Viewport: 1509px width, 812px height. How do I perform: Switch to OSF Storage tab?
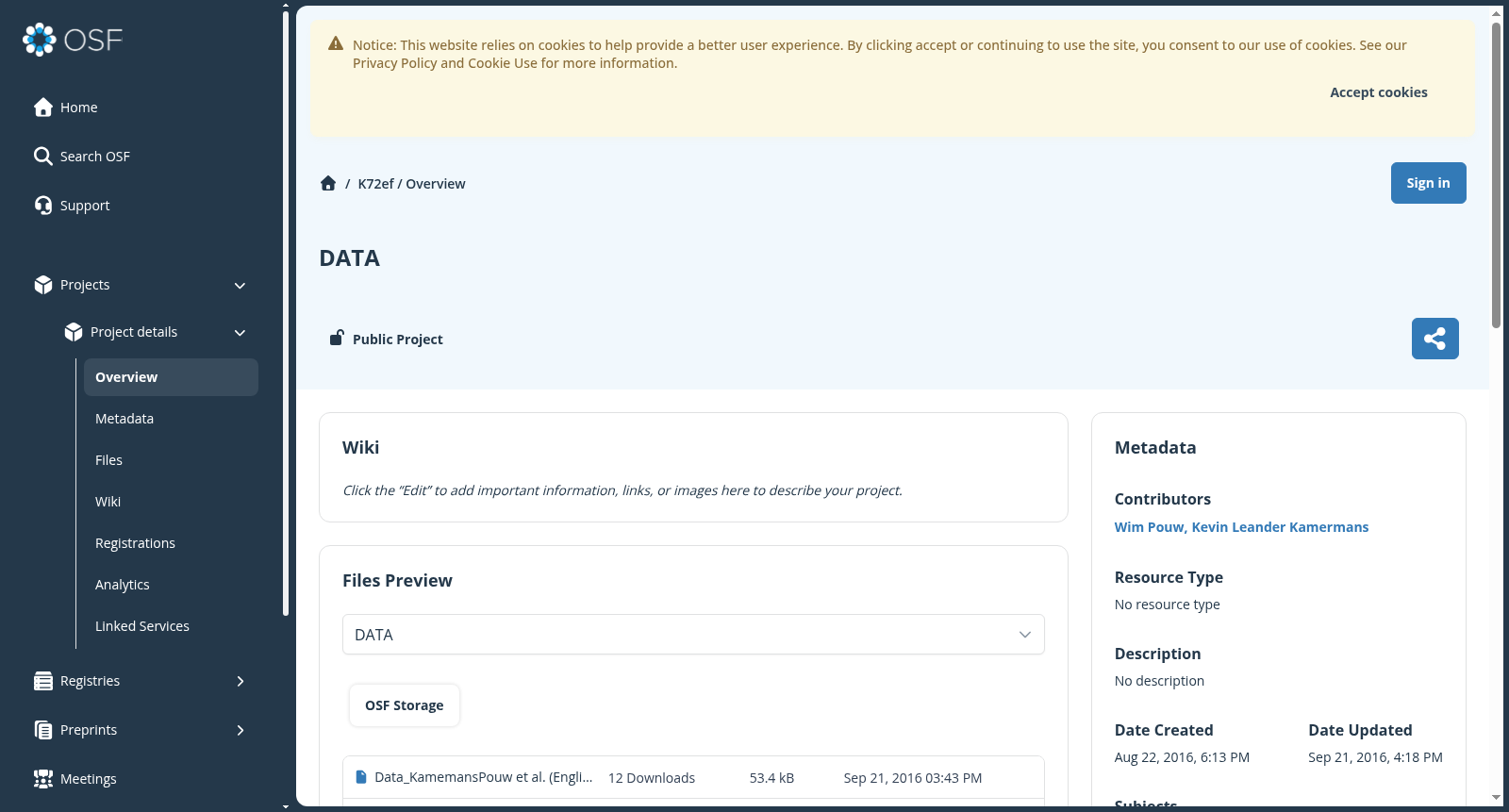pos(405,705)
